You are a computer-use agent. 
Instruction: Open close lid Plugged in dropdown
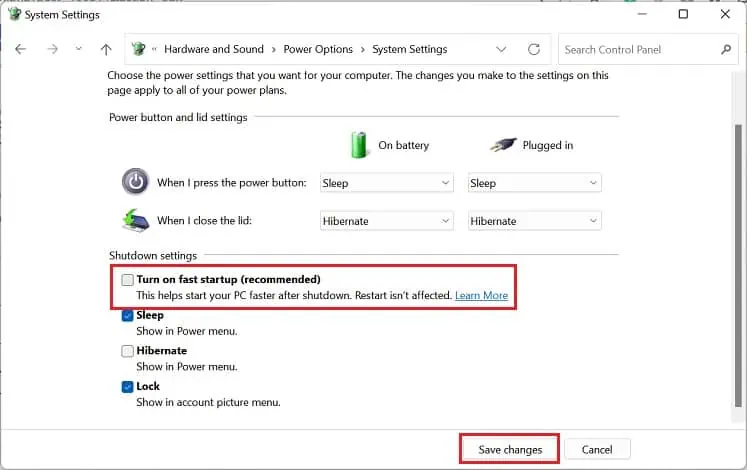click(x=535, y=221)
